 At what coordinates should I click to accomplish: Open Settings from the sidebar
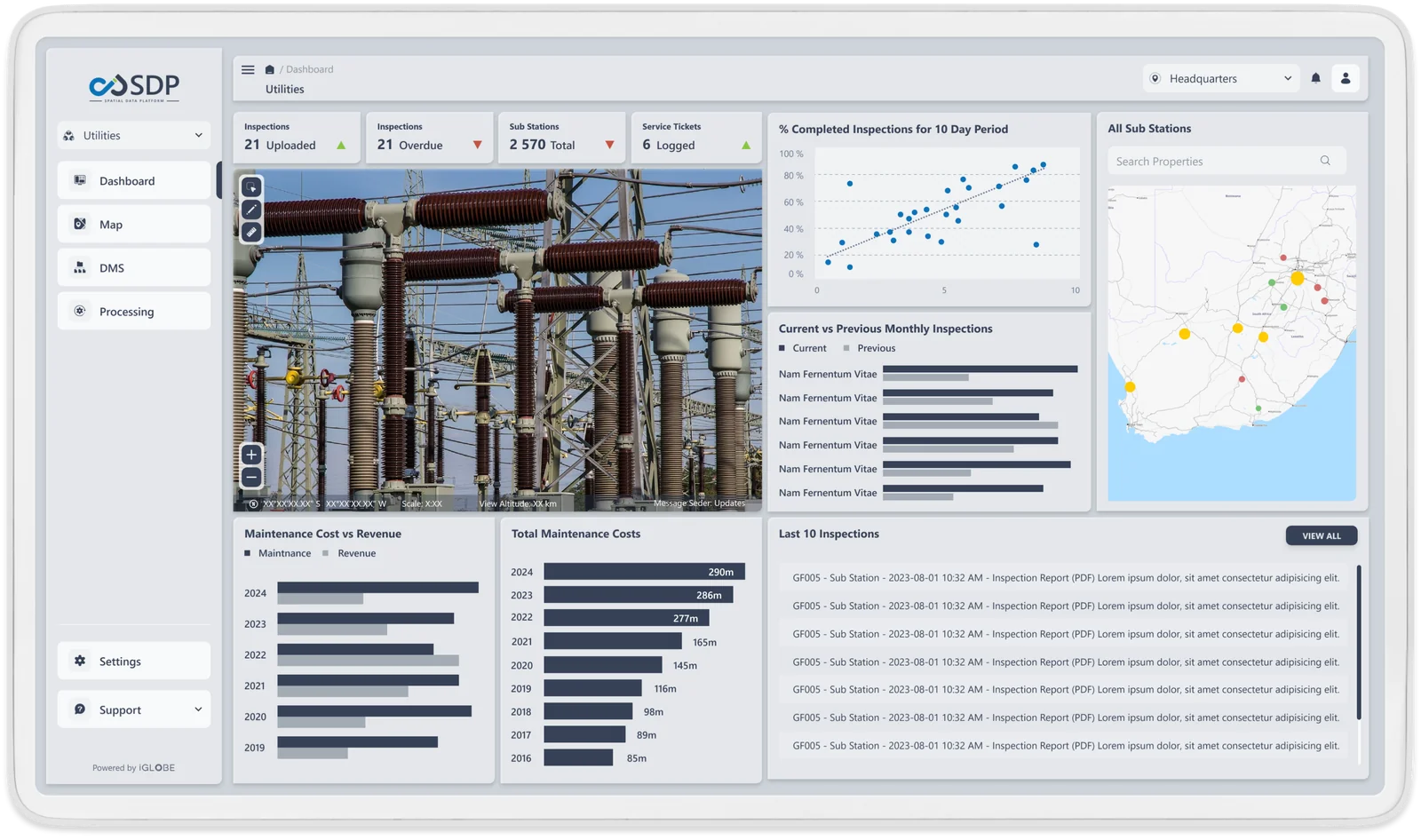pos(120,661)
